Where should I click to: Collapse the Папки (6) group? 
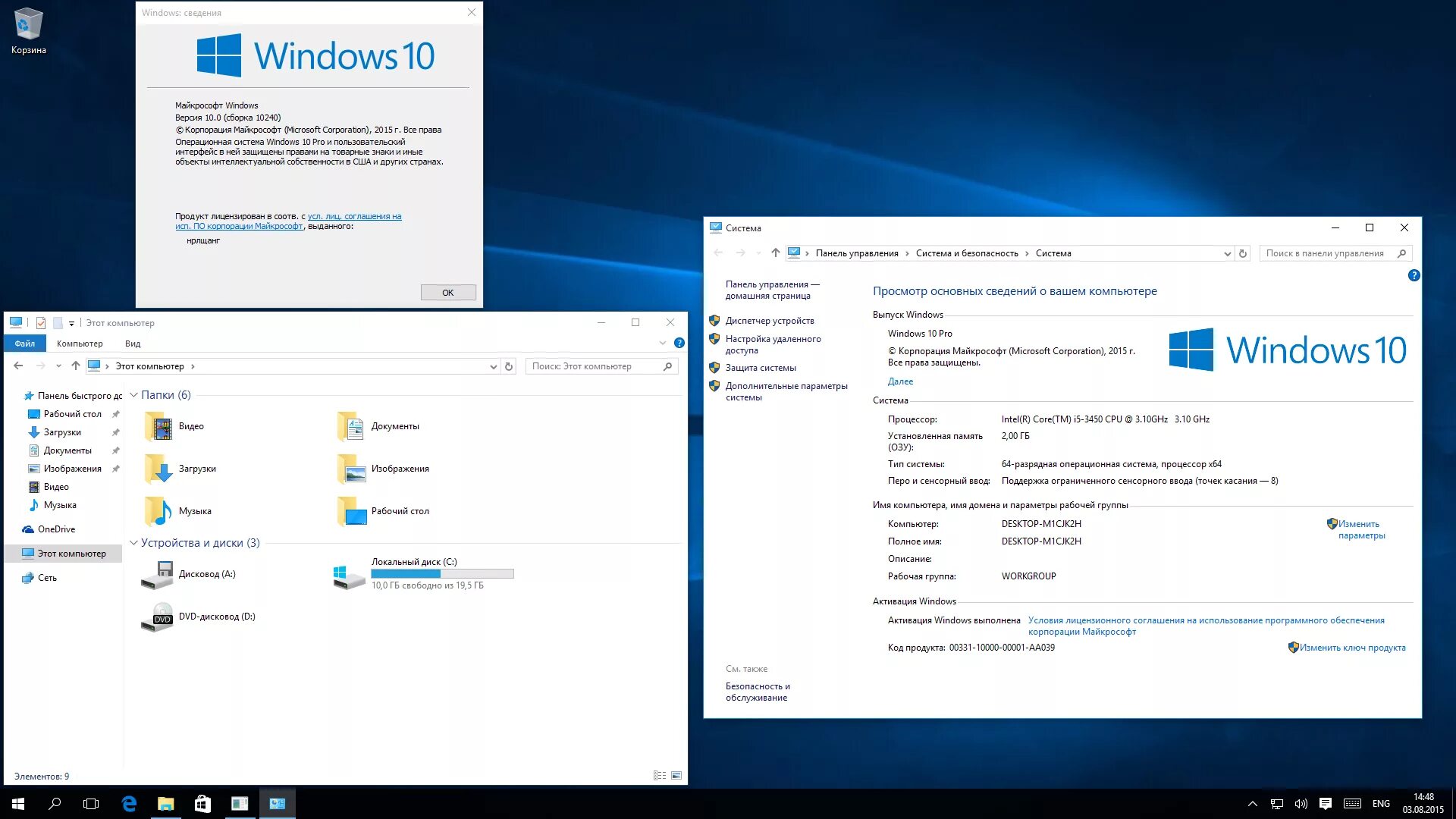pos(133,395)
